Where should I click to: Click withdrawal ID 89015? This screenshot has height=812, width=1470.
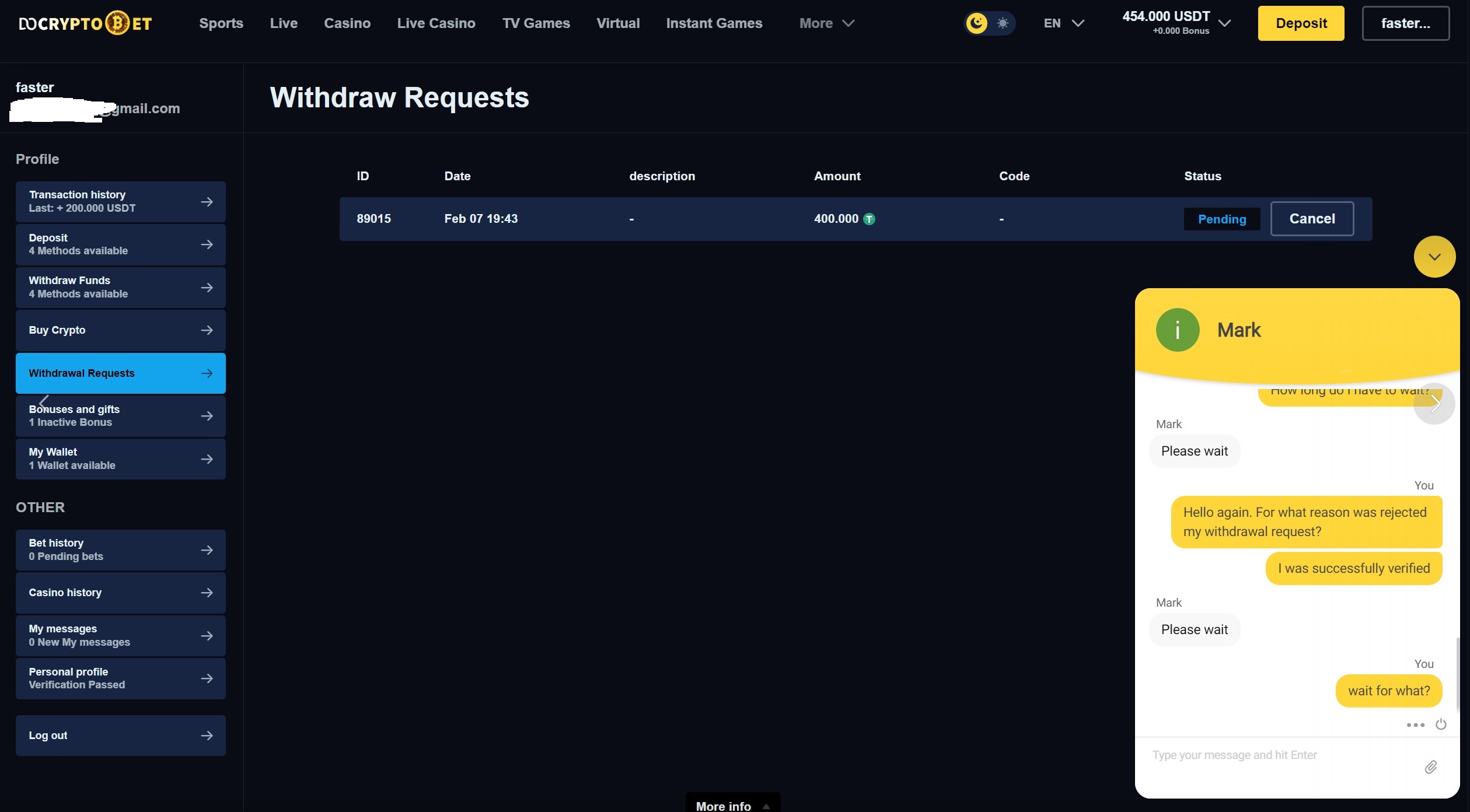[373, 219]
